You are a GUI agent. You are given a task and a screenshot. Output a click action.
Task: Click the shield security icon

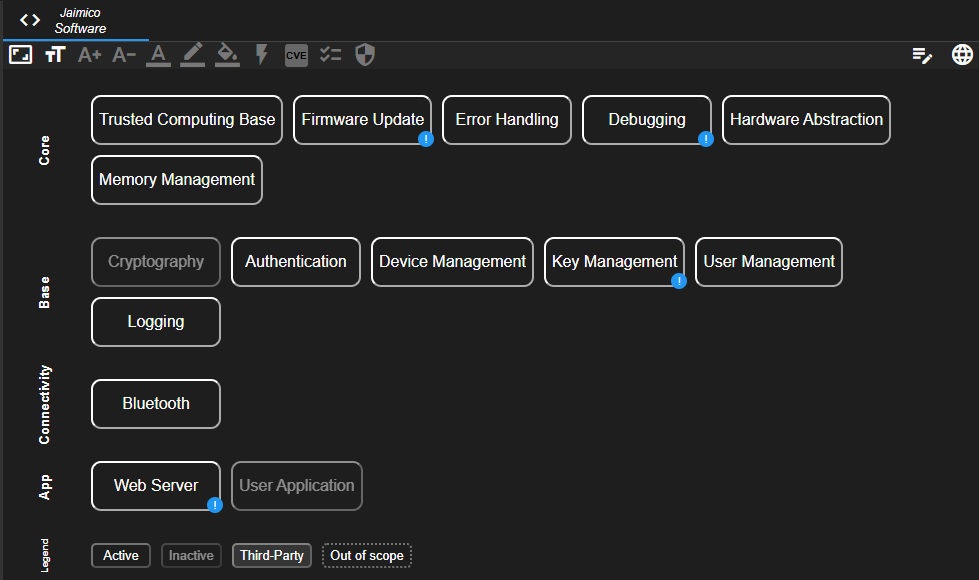[x=365, y=55]
